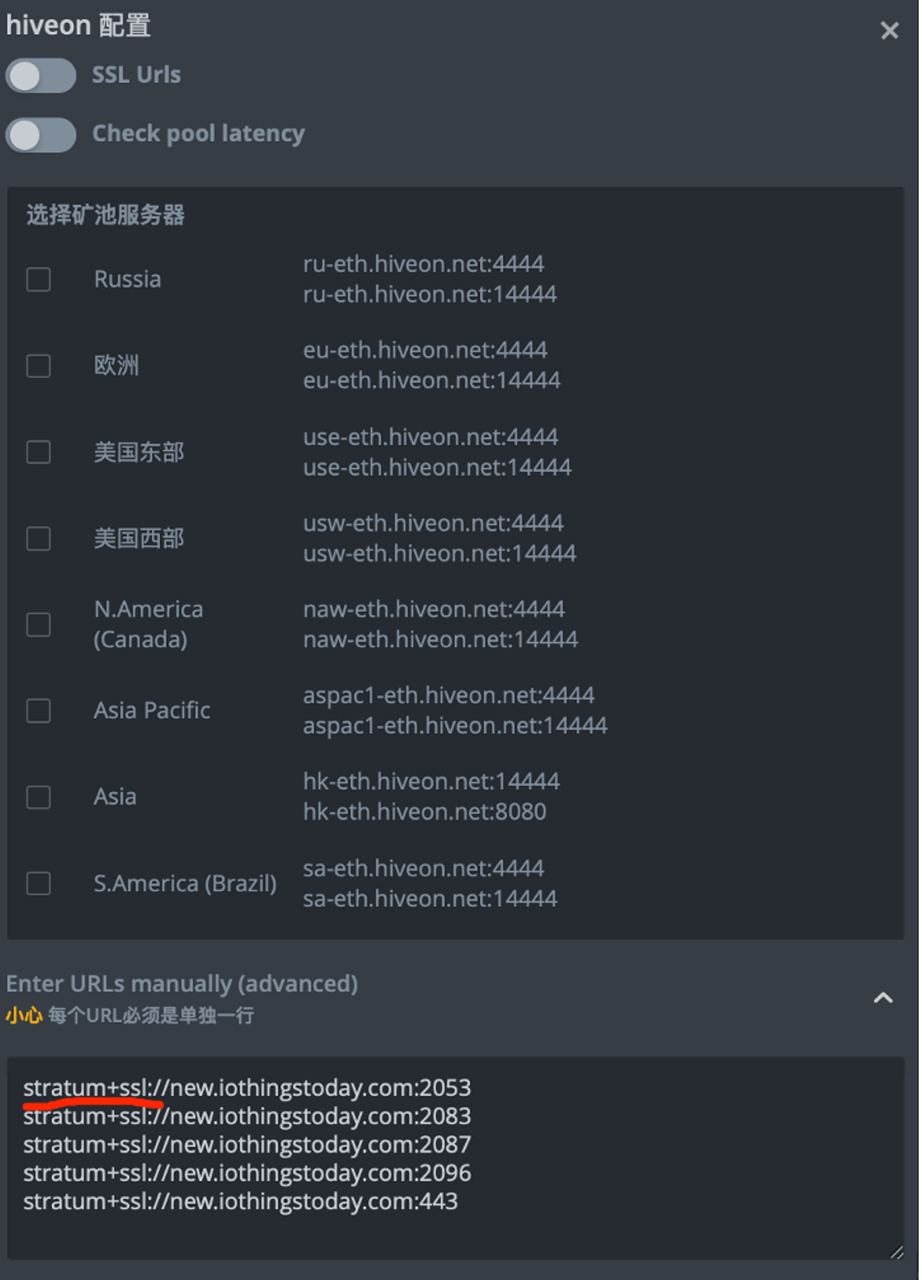
Task: Check the 美国东部 server checkbox
Action: coord(38,452)
